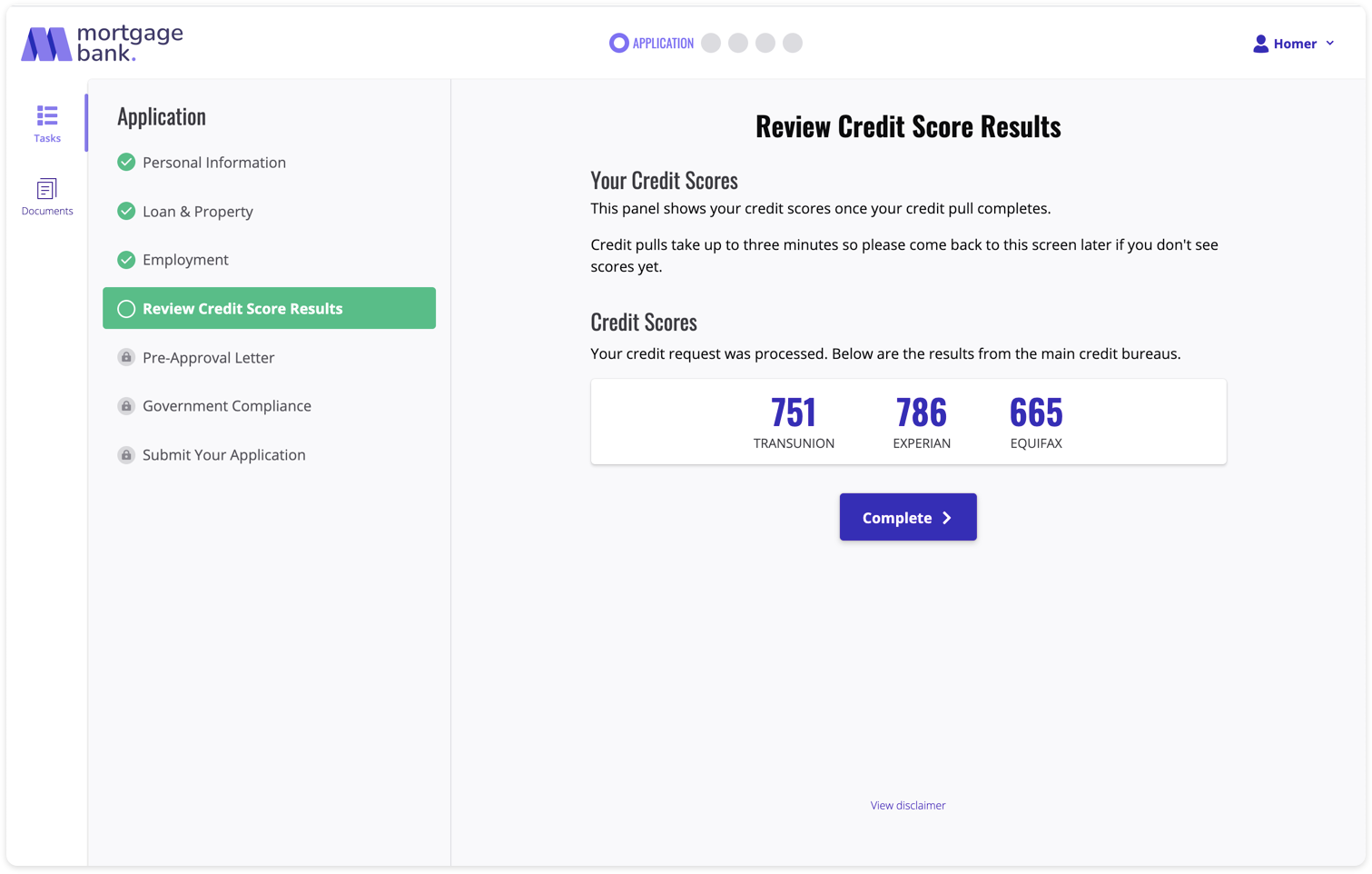The height and width of the screenshot is (874, 1372).
Task: Click the TRANSUNION bureau label
Action: click(794, 443)
